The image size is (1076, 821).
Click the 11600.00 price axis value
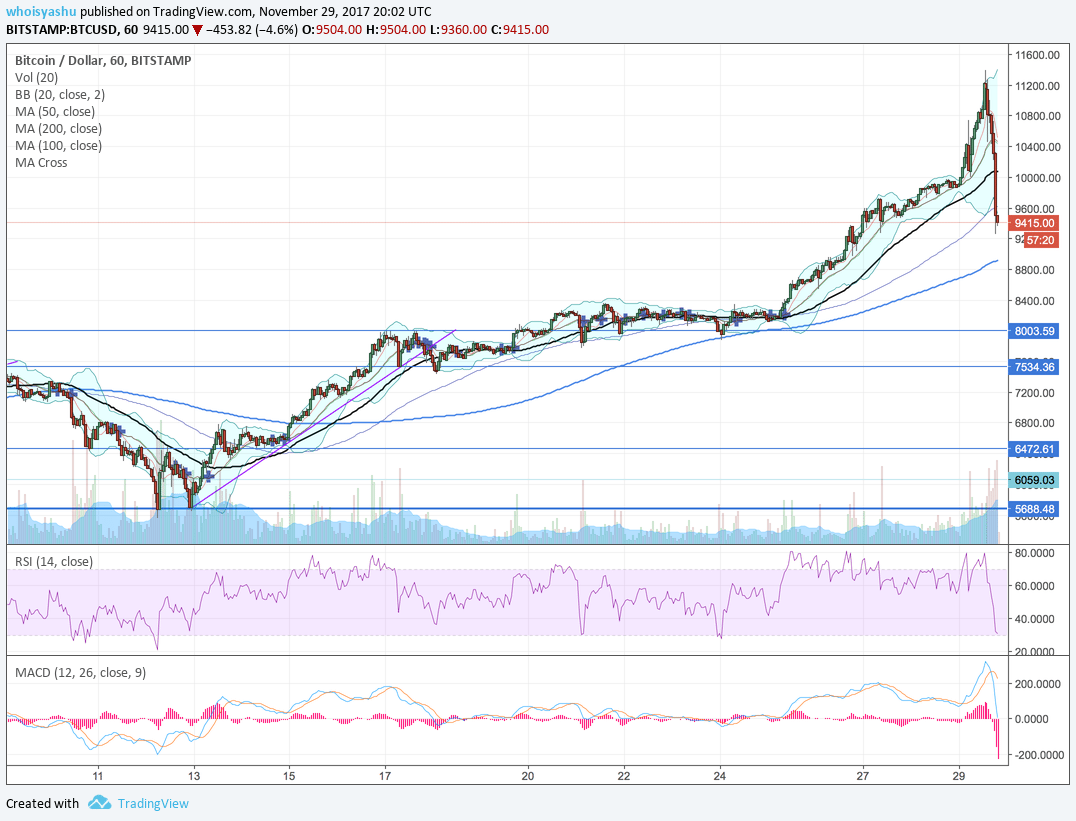pos(1036,55)
